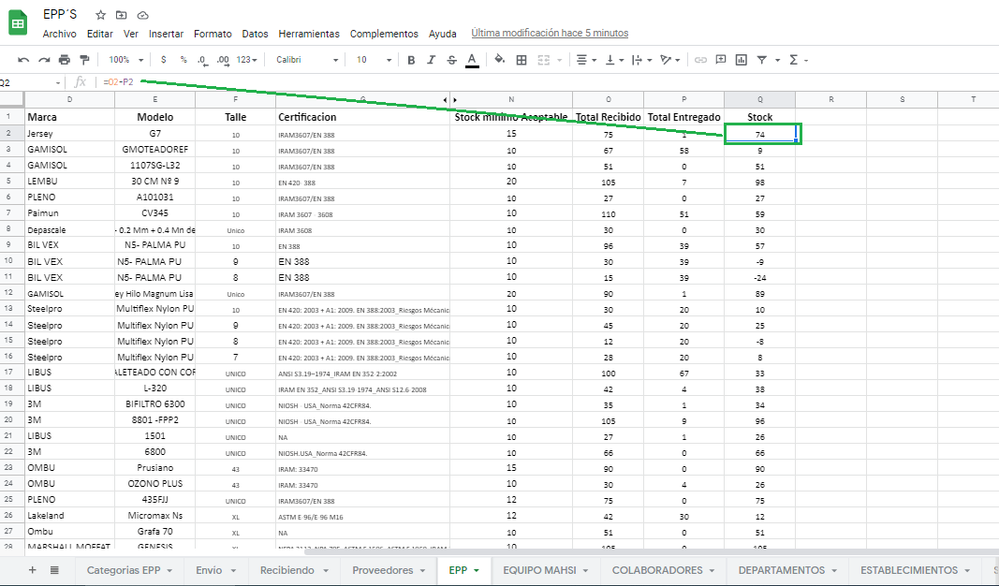Viewport: 999px width, 586px height.
Task: Click the move to folder icon
Action: [x=121, y=15]
